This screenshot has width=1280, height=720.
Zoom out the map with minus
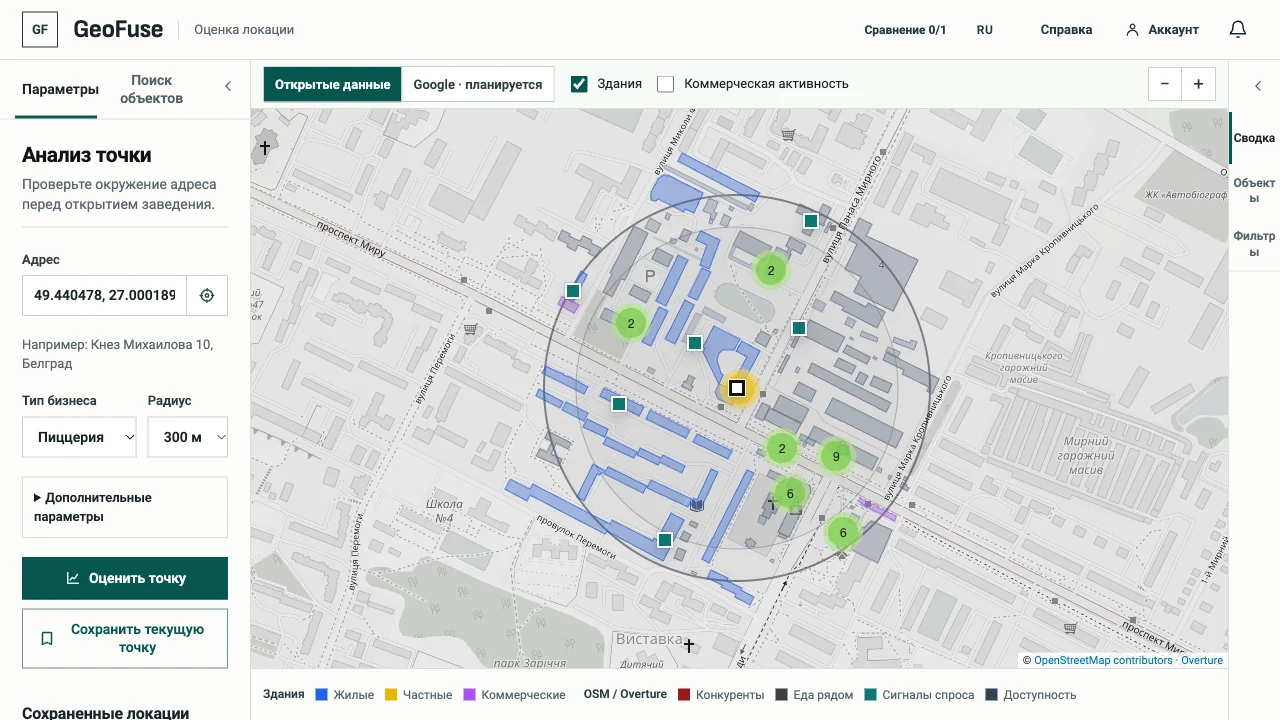coord(1165,85)
